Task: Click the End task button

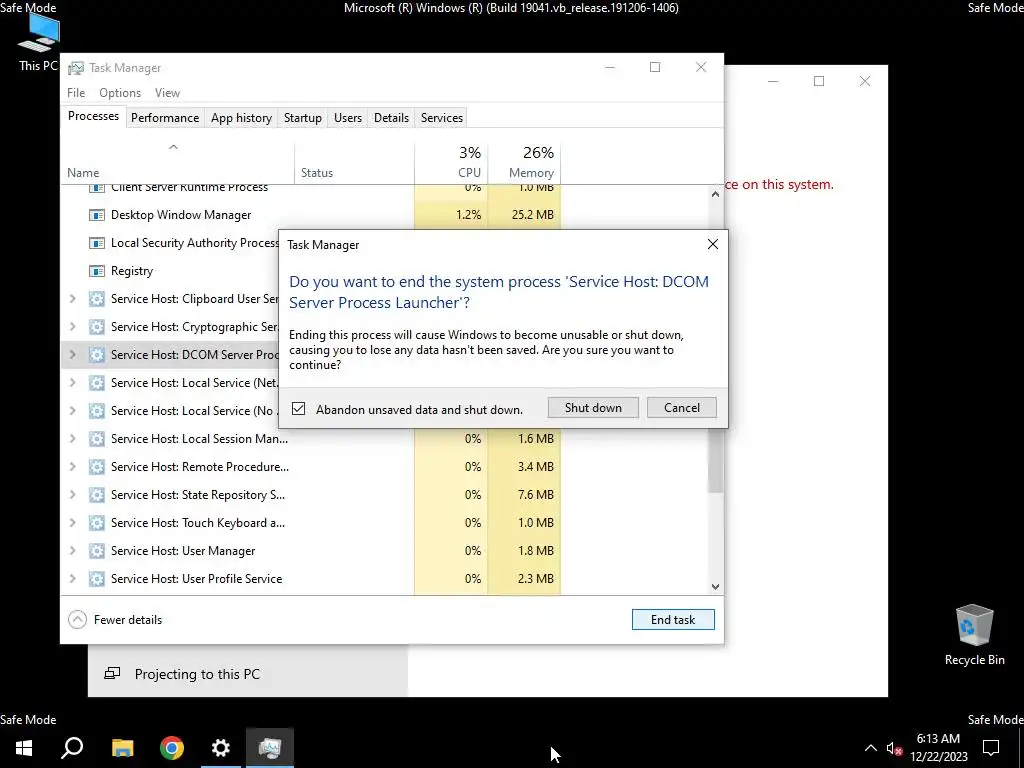Action: tap(673, 620)
